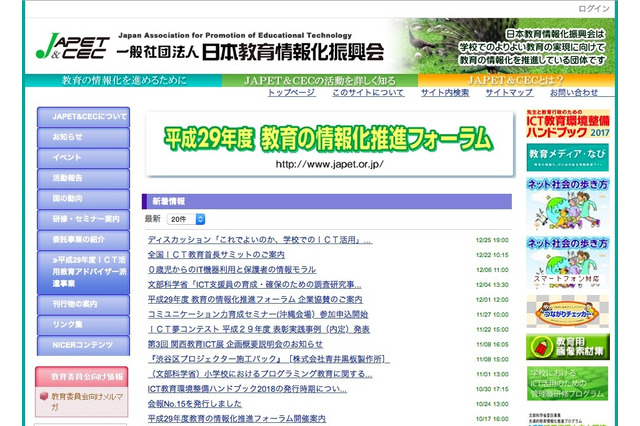Screen dimensions: 640x426
Task: Select the 教育の情報化を進めるために tab
Action: click(x=124, y=80)
